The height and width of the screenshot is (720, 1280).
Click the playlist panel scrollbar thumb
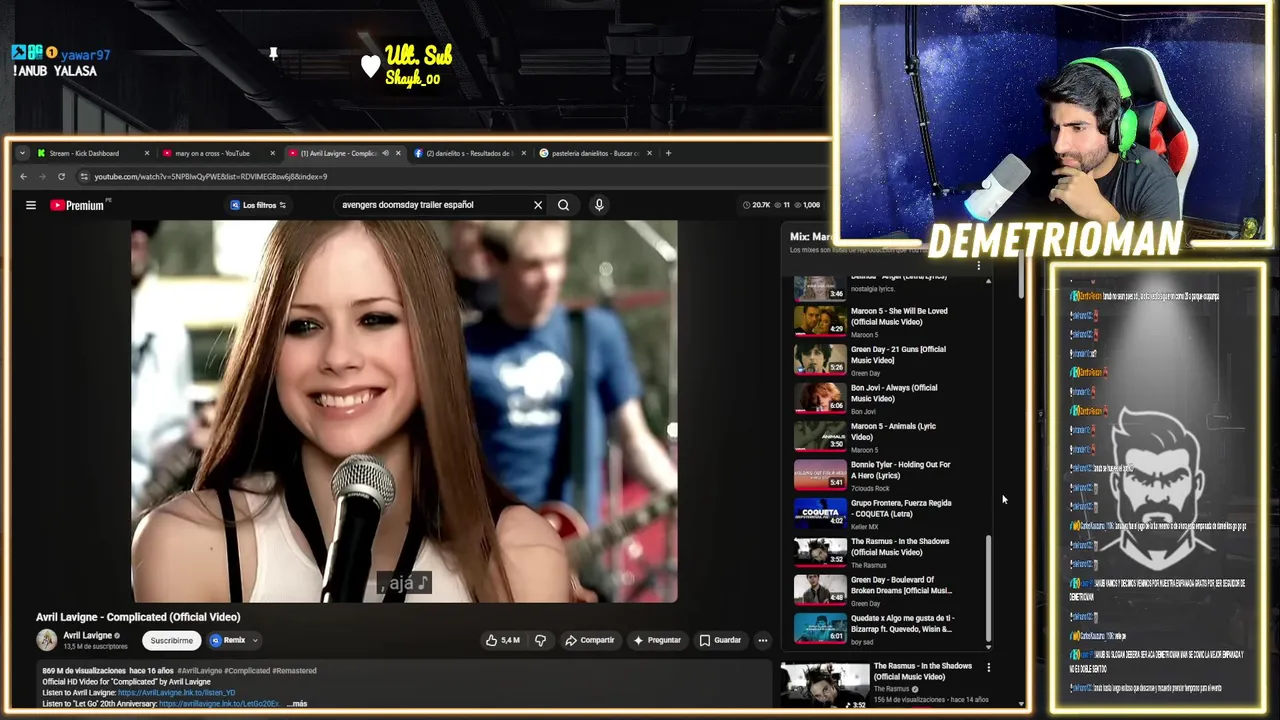click(x=988, y=587)
